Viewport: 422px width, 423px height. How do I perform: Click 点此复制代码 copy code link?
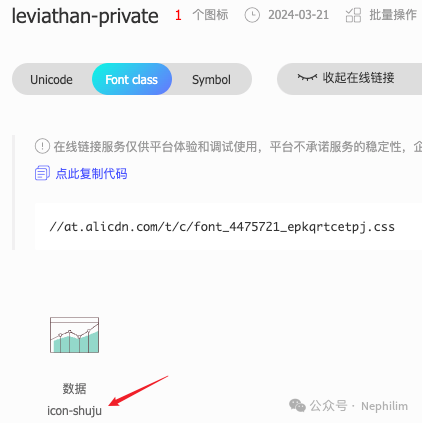[91, 174]
